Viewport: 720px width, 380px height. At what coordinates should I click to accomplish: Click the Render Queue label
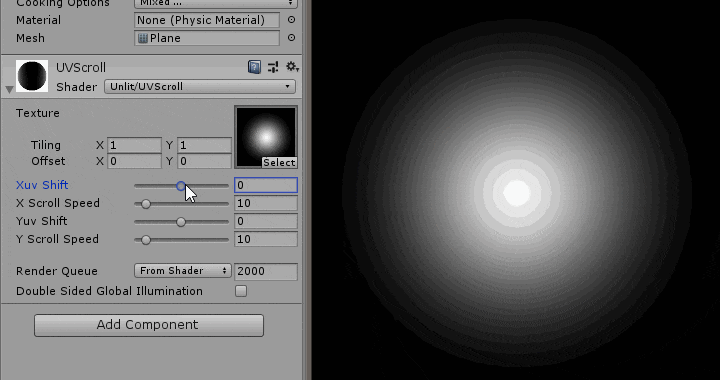[57, 271]
